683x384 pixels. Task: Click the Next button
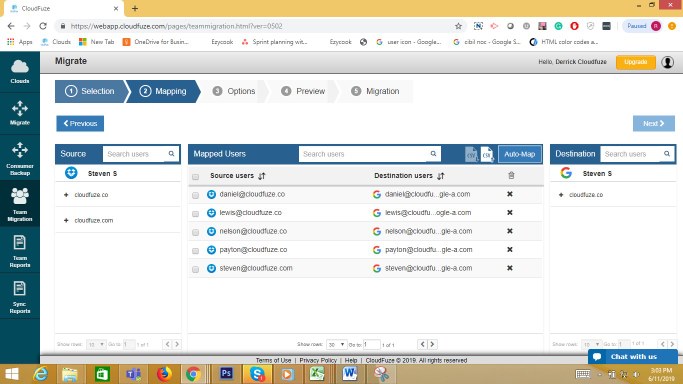(653, 124)
